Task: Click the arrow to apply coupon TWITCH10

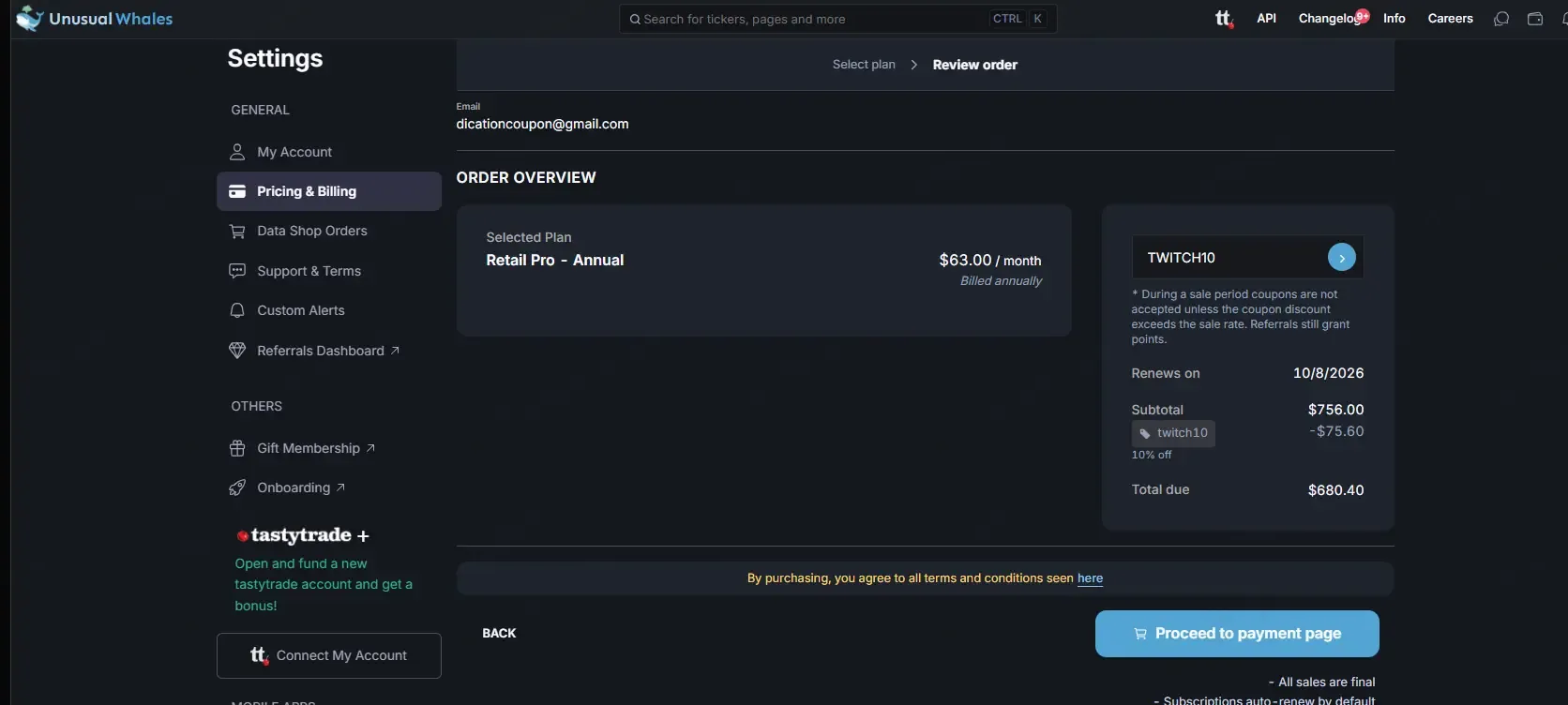Action: coord(1342,257)
